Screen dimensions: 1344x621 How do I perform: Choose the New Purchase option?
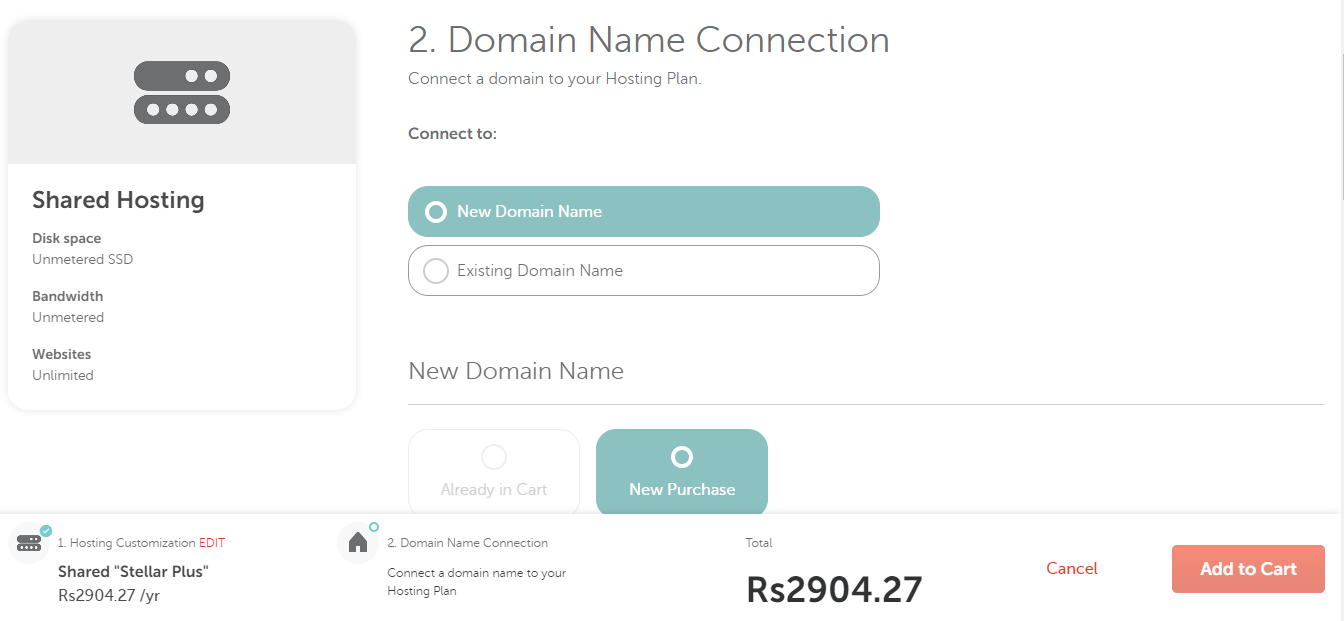pyautogui.click(x=682, y=472)
